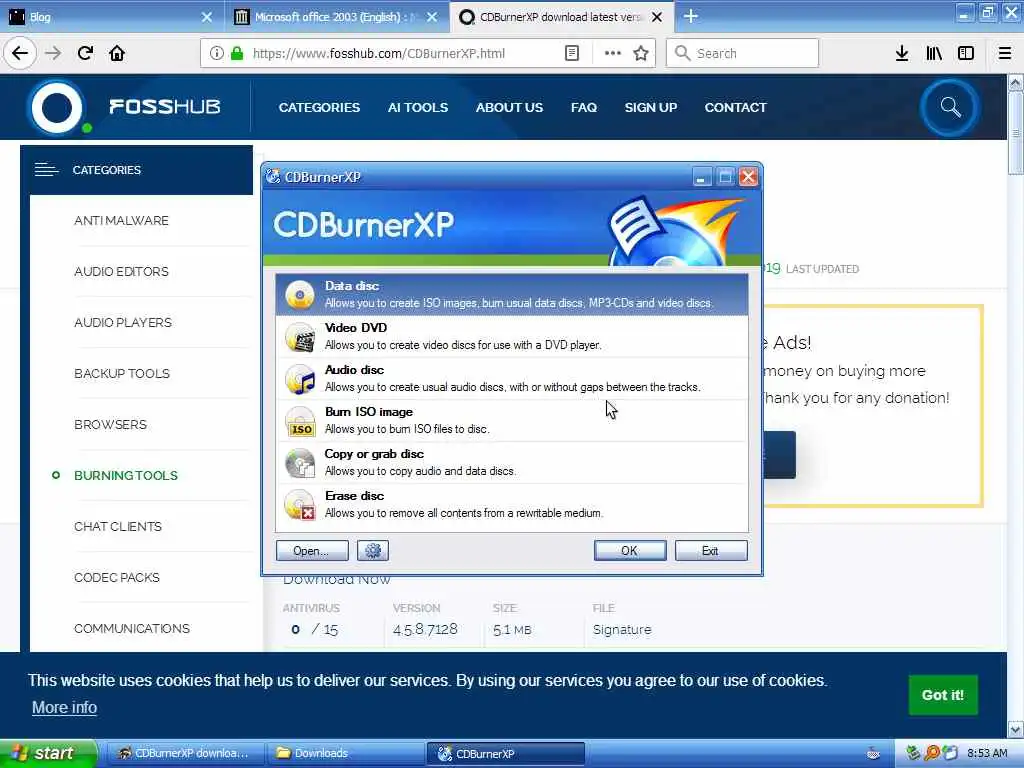
Task: Click the FossHub logo
Action: tap(124, 106)
